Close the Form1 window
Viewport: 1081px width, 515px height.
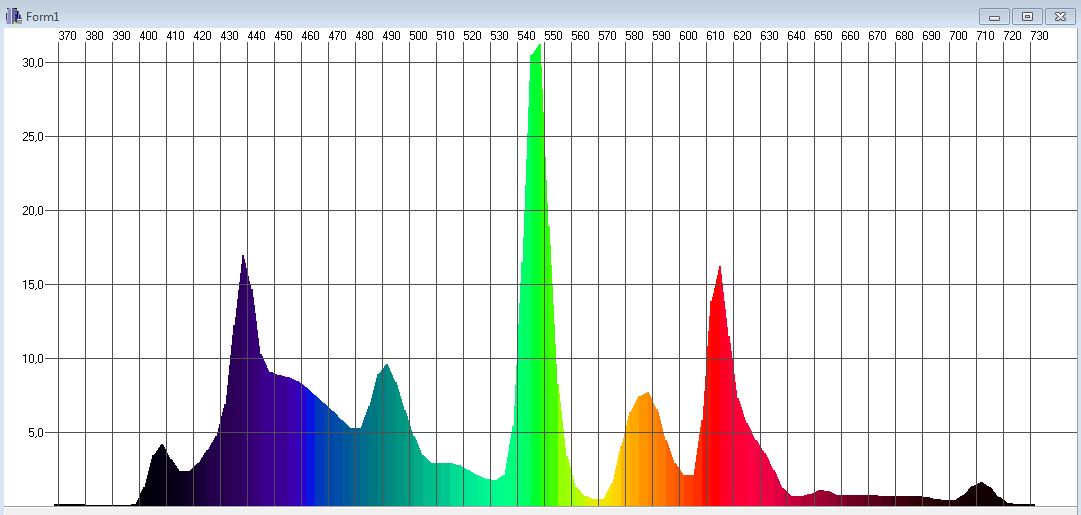click(1061, 17)
